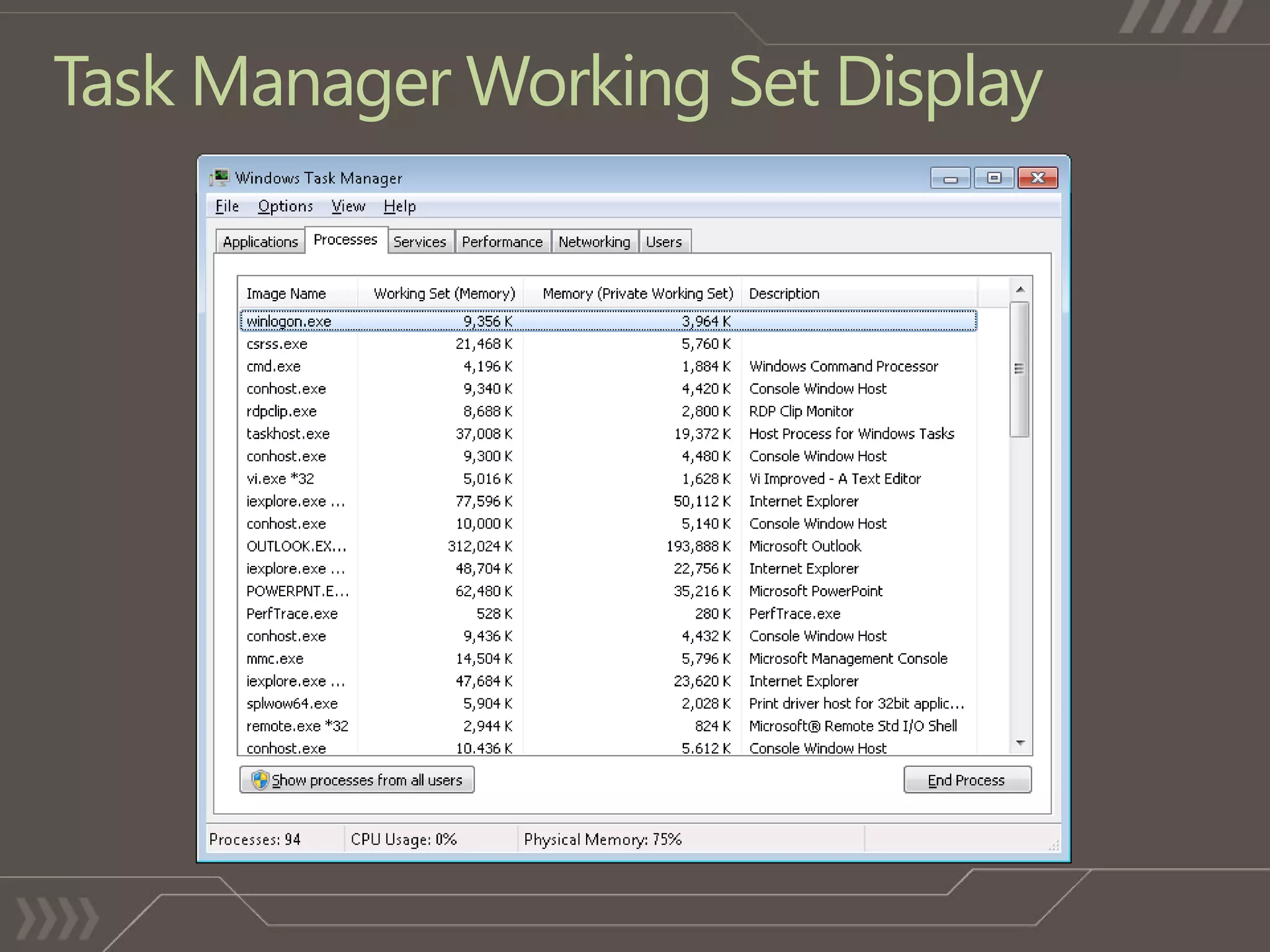The height and width of the screenshot is (952, 1270).
Task: Click the 9,340 K working set value
Action: point(488,389)
